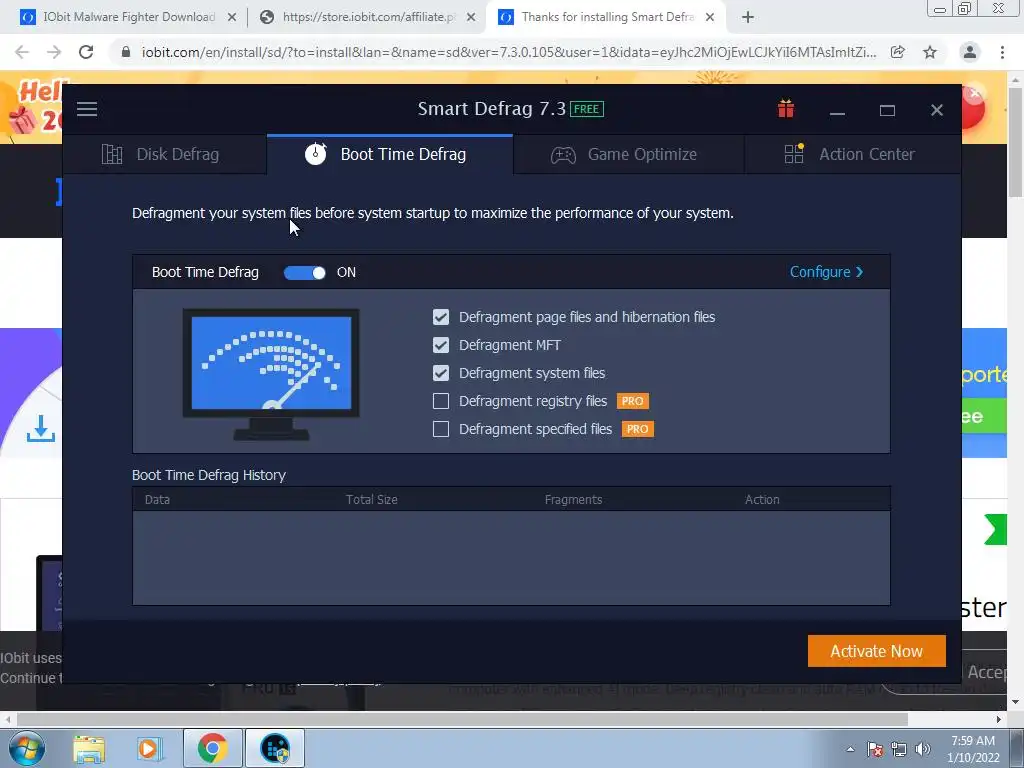1024x768 pixels.
Task: Click the volume speaker tray icon
Action: [x=923, y=749]
